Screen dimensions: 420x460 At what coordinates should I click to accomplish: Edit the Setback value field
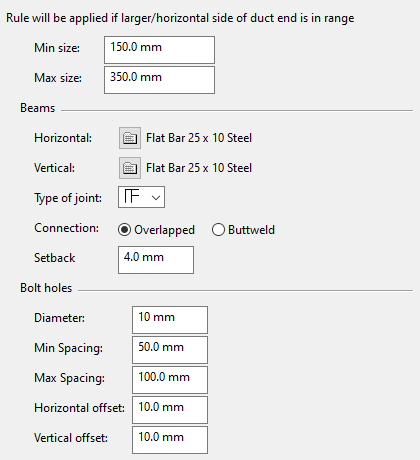156,260
